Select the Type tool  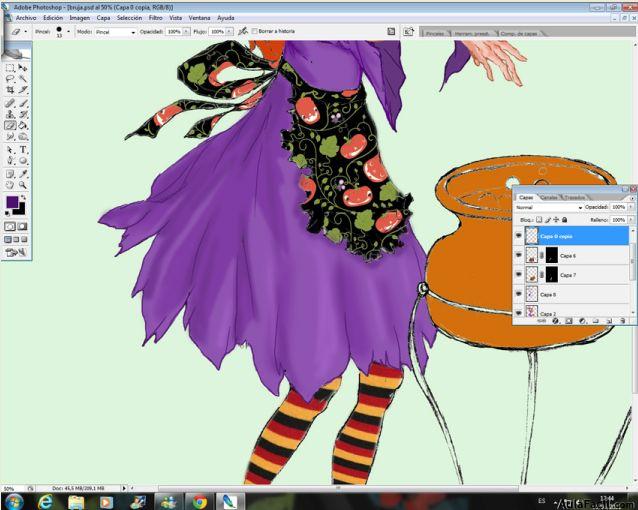tap(23, 150)
